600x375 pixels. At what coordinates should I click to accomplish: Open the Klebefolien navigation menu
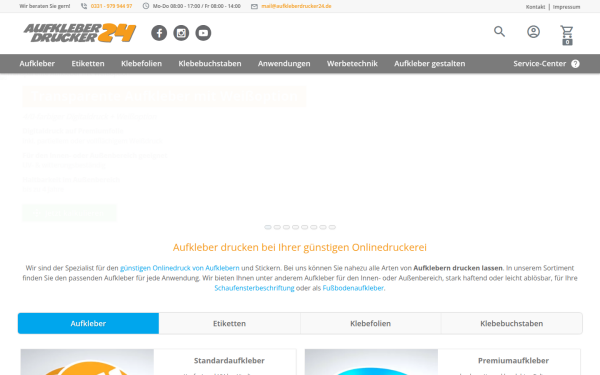tap(142, 64)
